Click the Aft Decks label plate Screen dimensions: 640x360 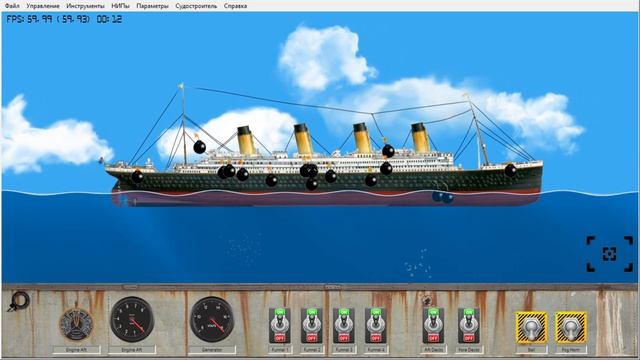point(433,350)
